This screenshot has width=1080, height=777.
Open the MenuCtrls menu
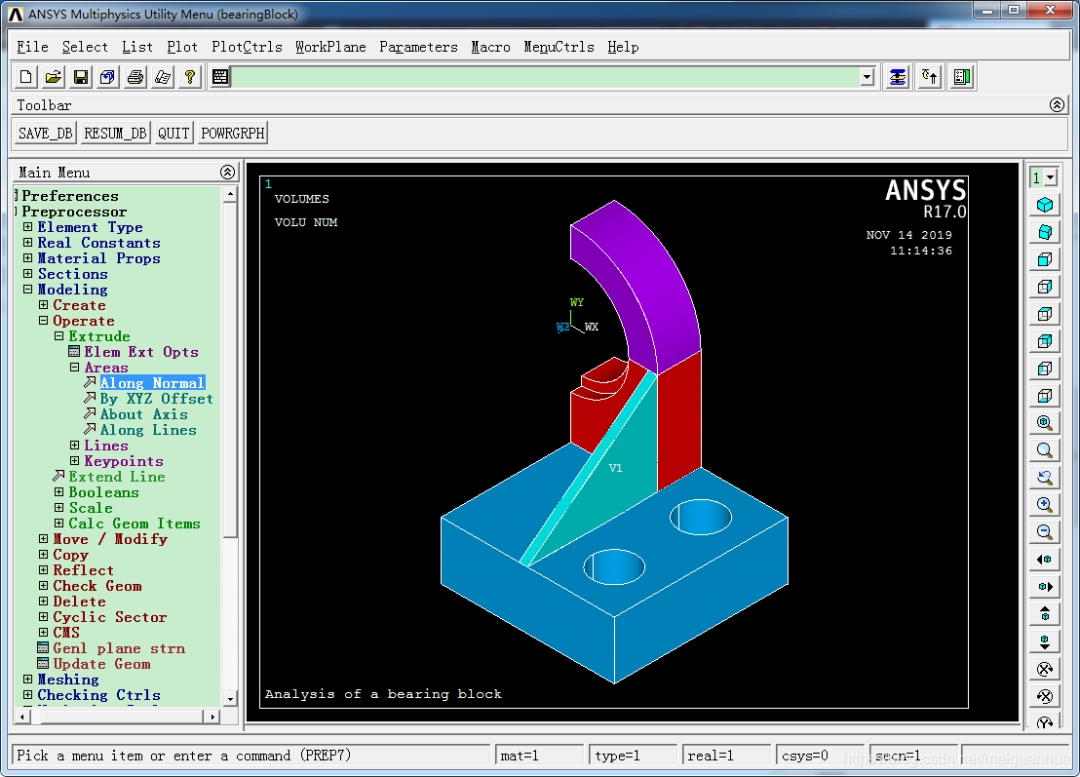[x=559, y=47]
